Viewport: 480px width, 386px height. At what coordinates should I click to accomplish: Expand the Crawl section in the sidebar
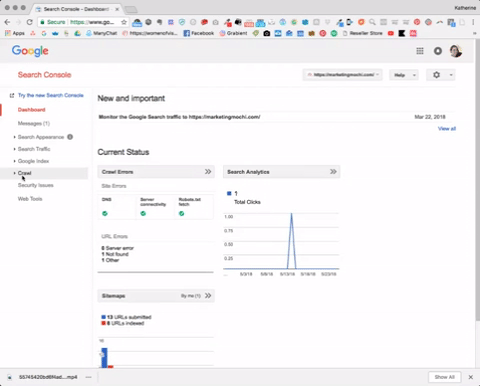[24, 173]
